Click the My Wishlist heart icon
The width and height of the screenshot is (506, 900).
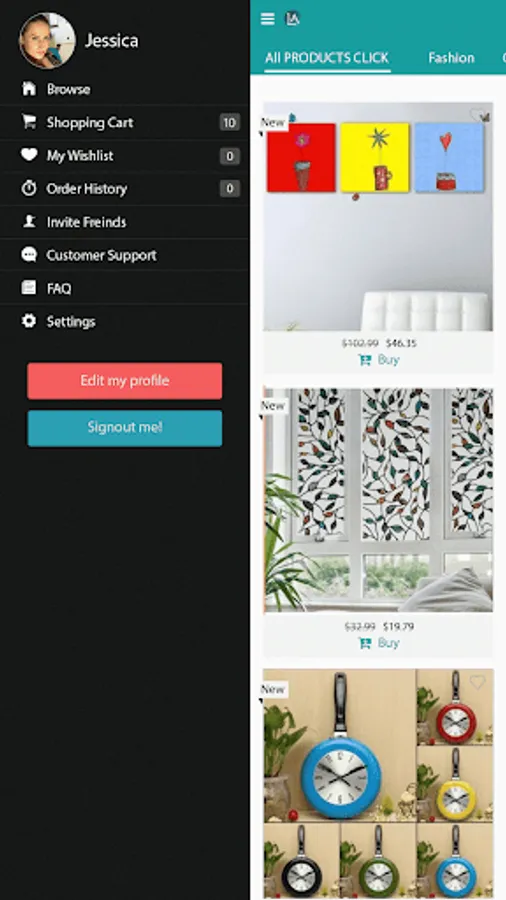(x=29, y=155)
